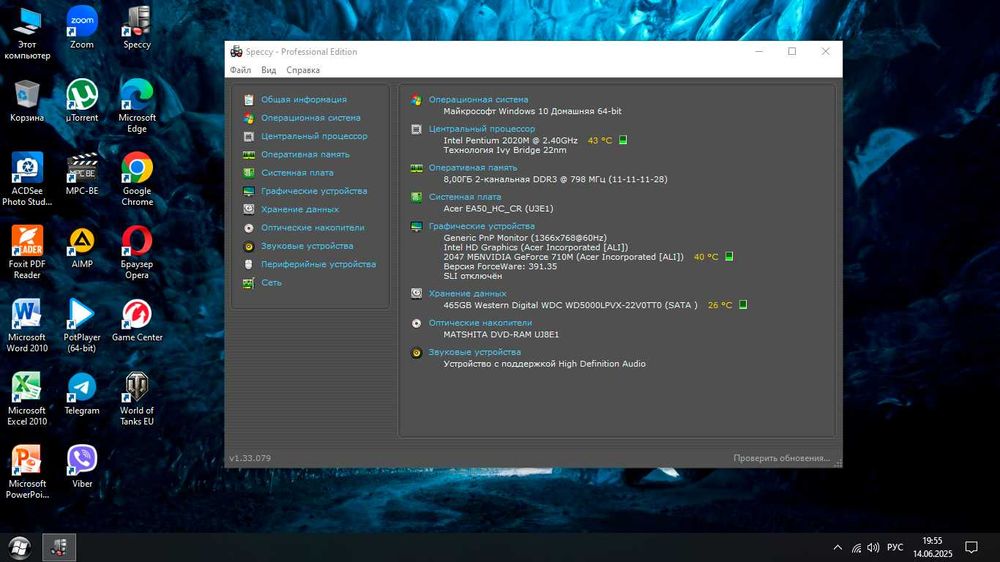Click the green indicator beside GeForce 40 °C

(729, 256)
